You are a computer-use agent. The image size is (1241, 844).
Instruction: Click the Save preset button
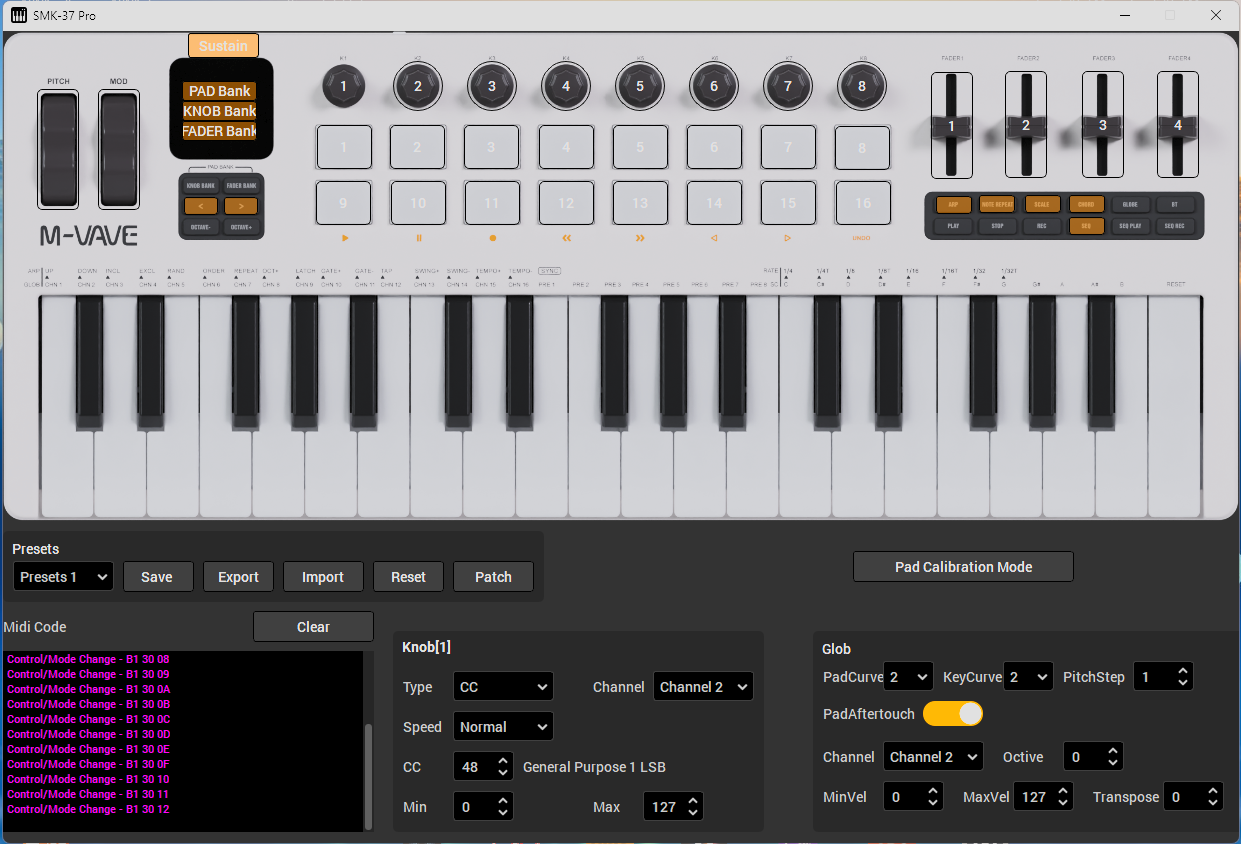(x=158, y=577)
